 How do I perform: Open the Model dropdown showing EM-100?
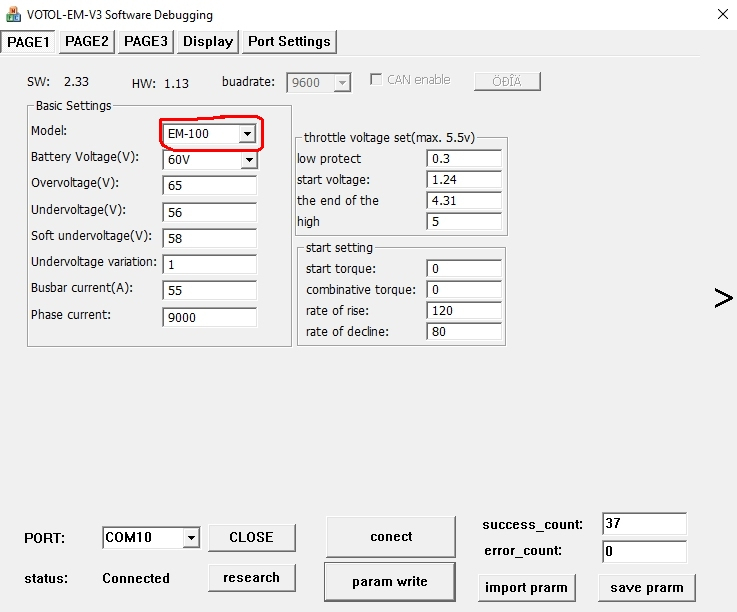pyautogui.click(x=246, y=133)
